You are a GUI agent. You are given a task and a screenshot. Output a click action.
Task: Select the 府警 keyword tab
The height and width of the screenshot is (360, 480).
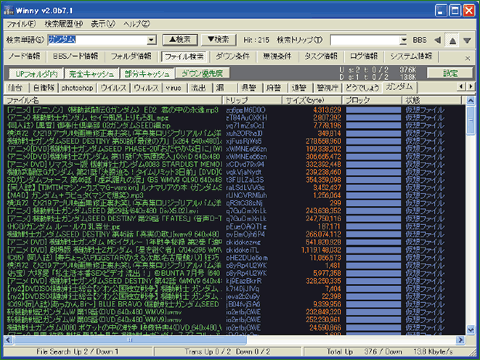click(274, 88)
